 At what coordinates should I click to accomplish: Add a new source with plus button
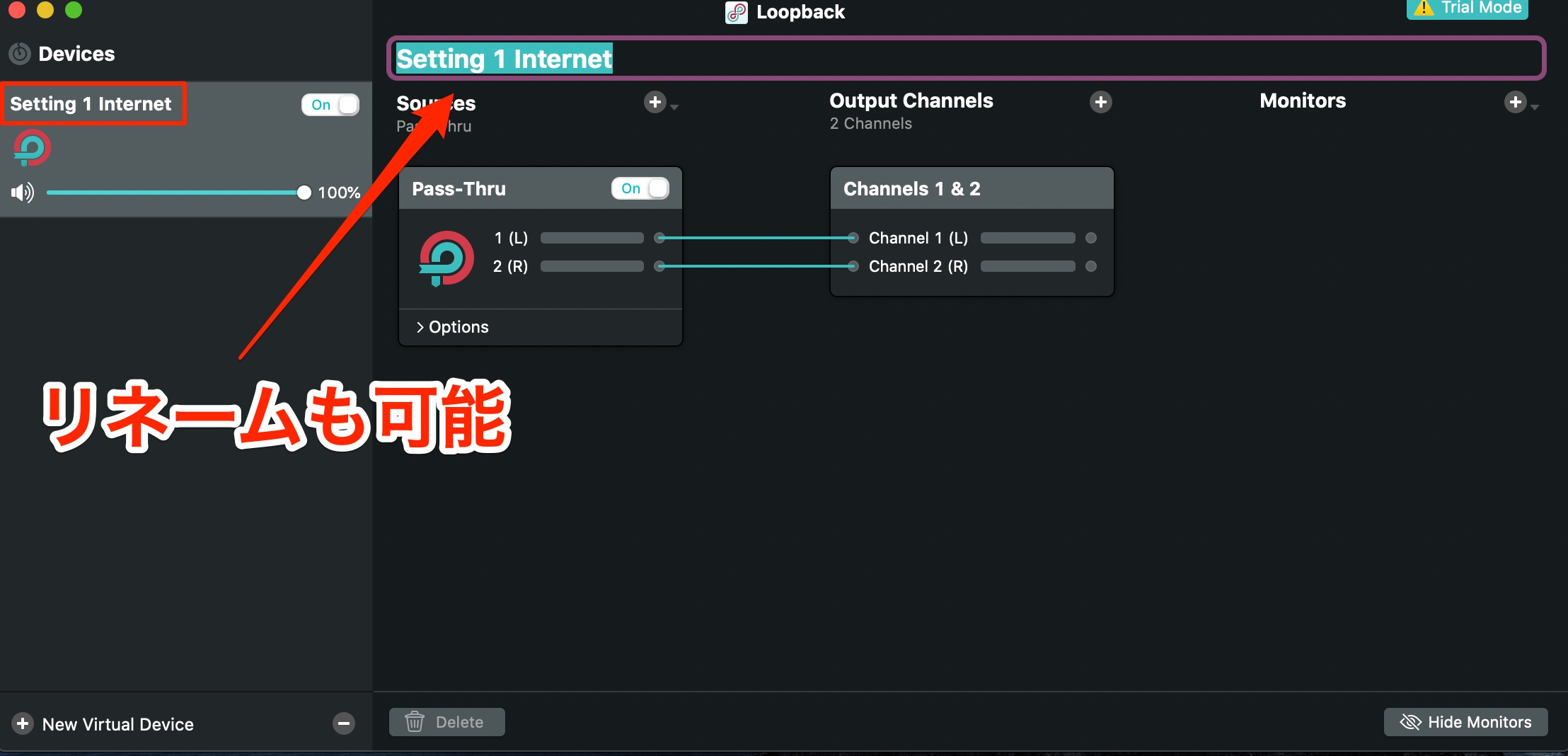tap(655, 103)
